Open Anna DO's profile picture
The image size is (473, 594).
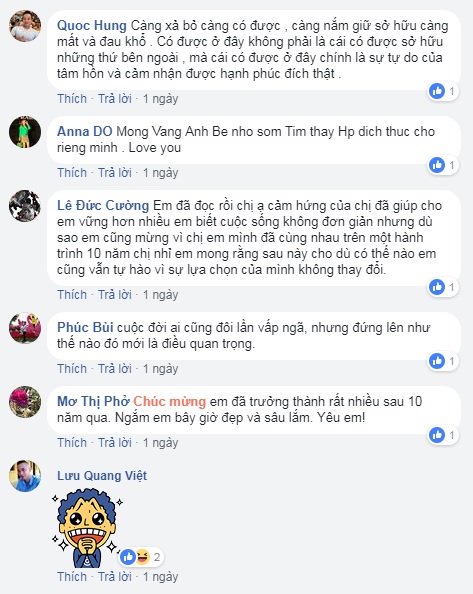25,132
